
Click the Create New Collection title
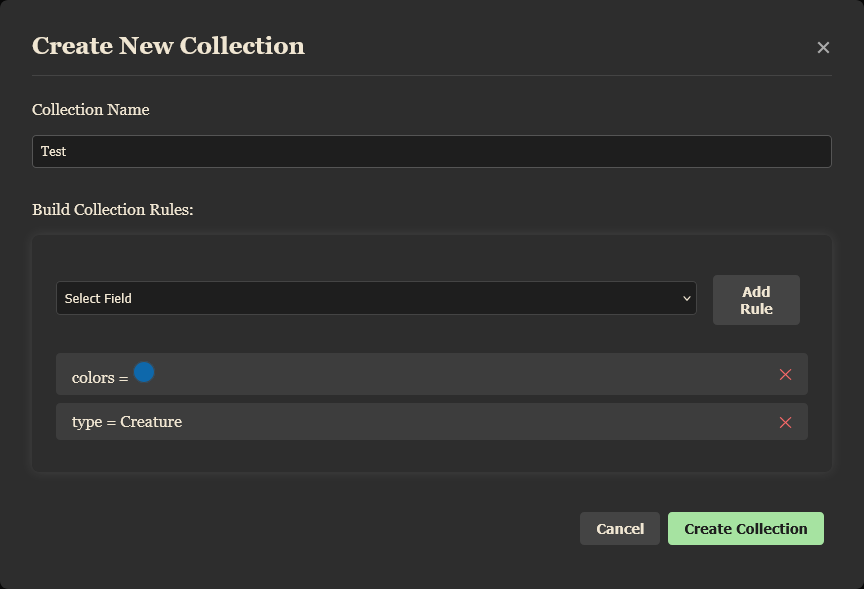pyautogui.click(x=168, y=46)
